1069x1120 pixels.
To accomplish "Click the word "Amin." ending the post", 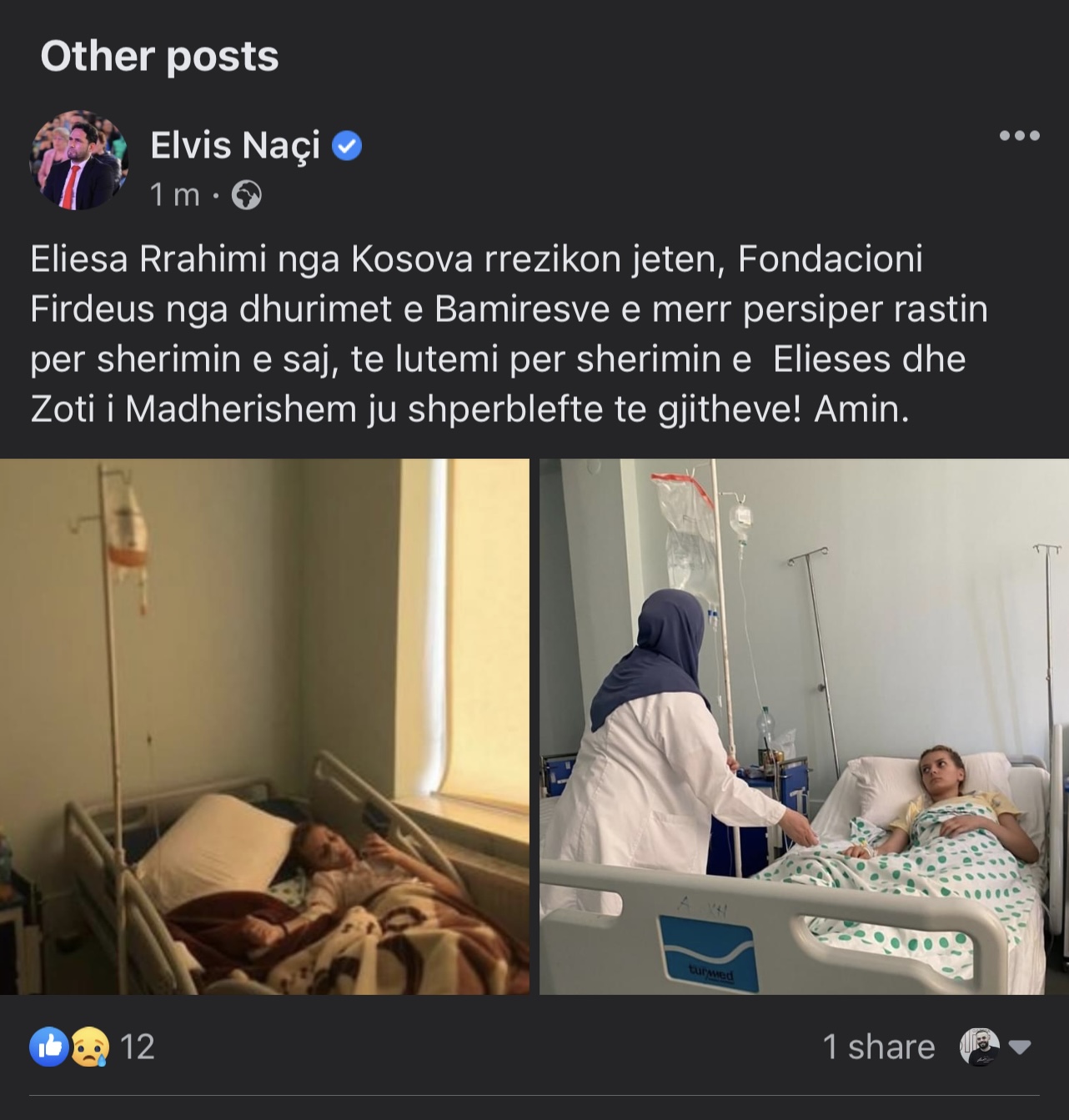I will 861,409.
